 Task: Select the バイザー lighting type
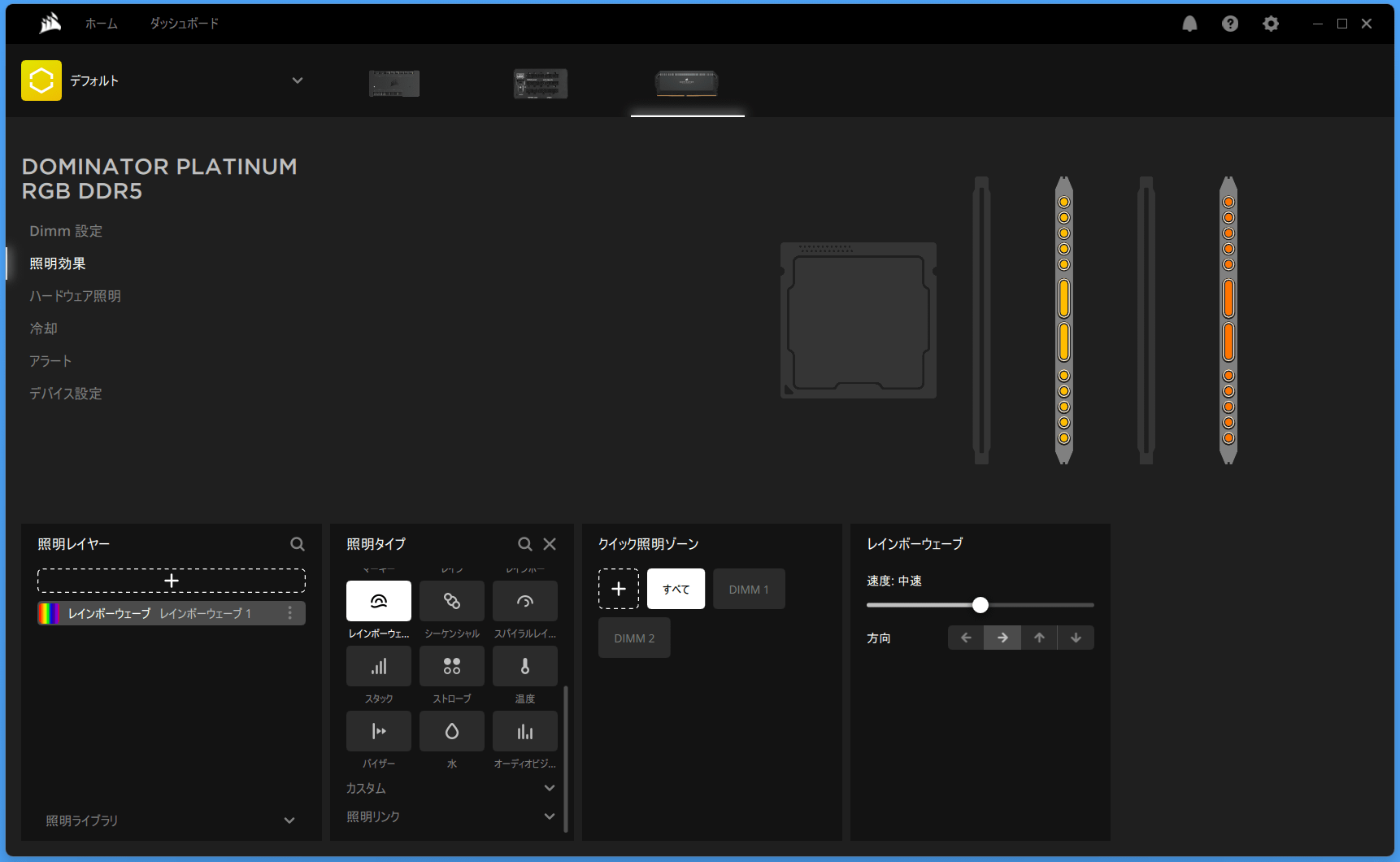tap(379, 731)
